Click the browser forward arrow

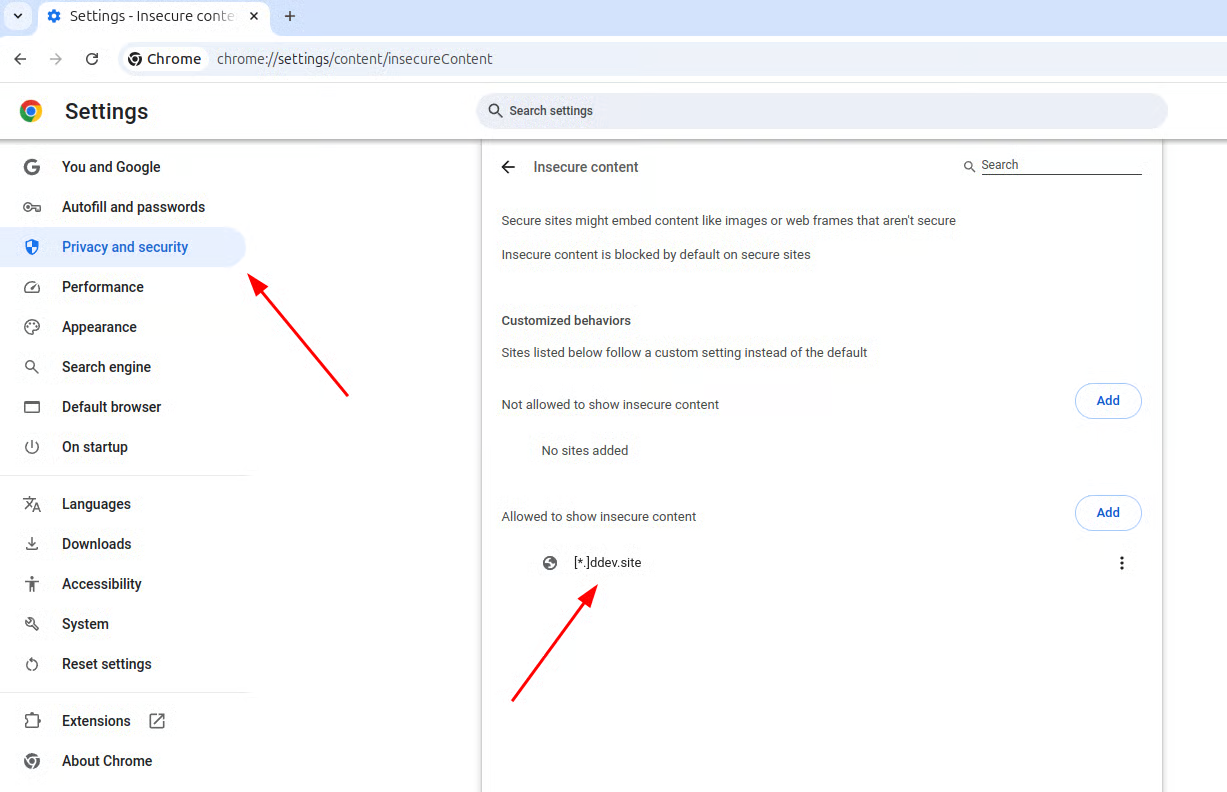[56, 59]
